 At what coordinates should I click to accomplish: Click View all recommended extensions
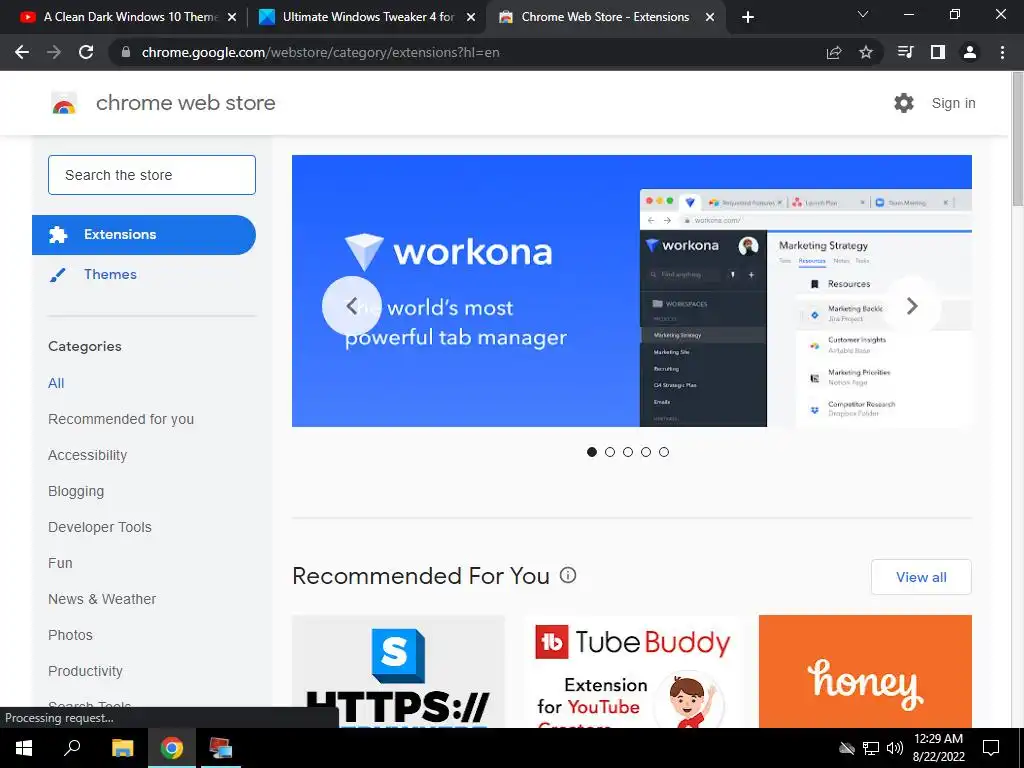[x=921, y=577]
